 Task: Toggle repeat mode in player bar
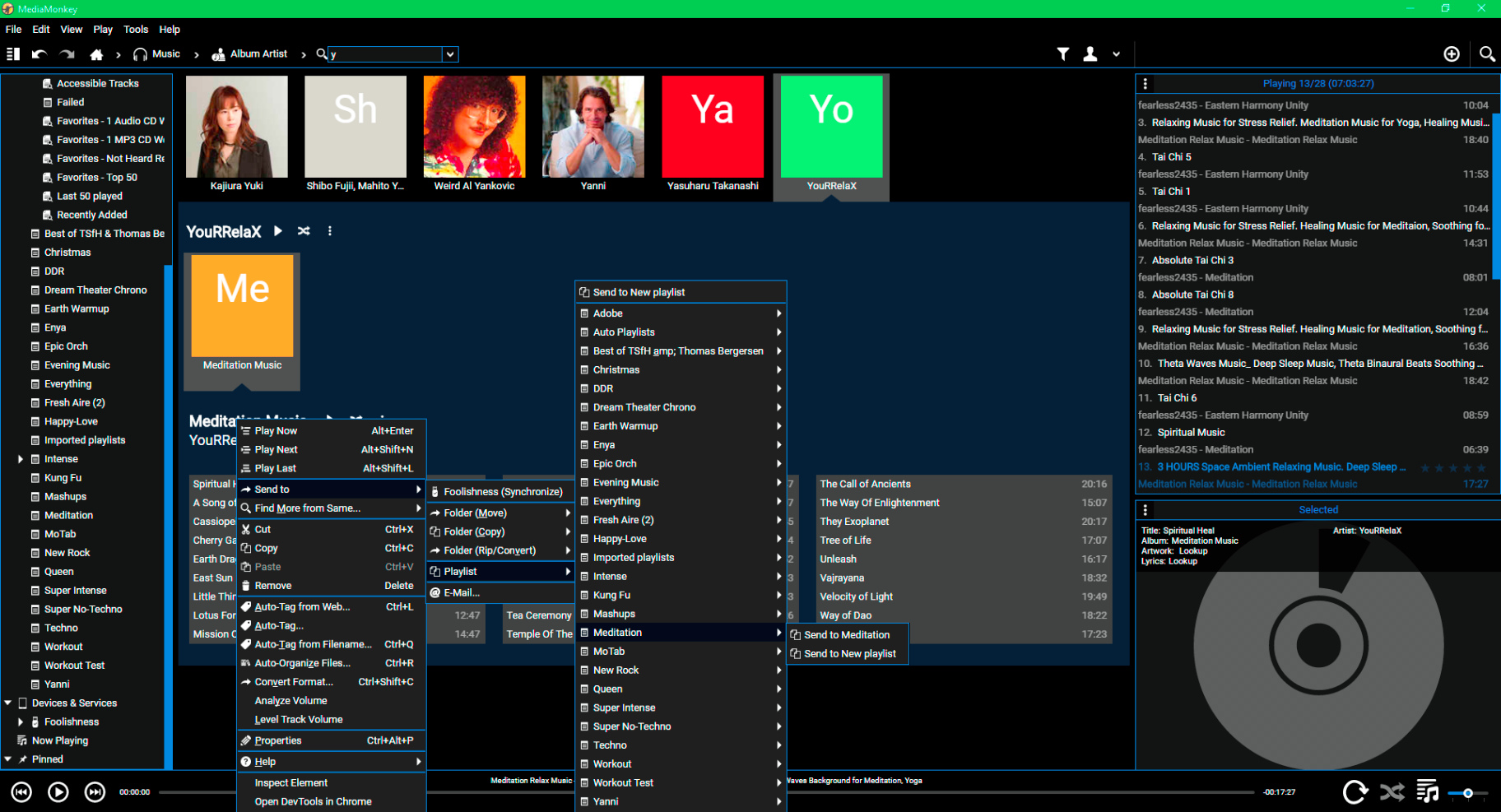point(1355,792)
